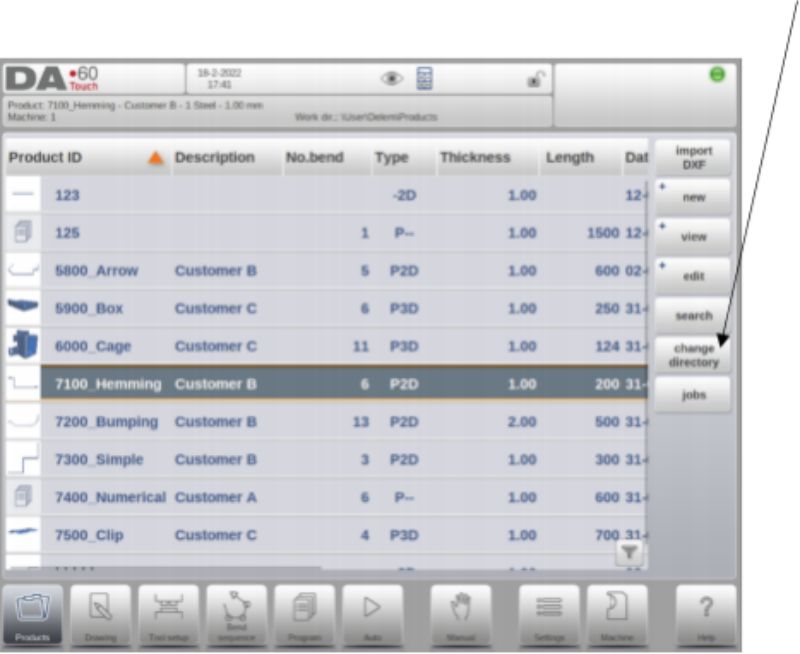Click the view button
Image resolution: width=800 pixels, height=654 pixels.
[693, 237]
